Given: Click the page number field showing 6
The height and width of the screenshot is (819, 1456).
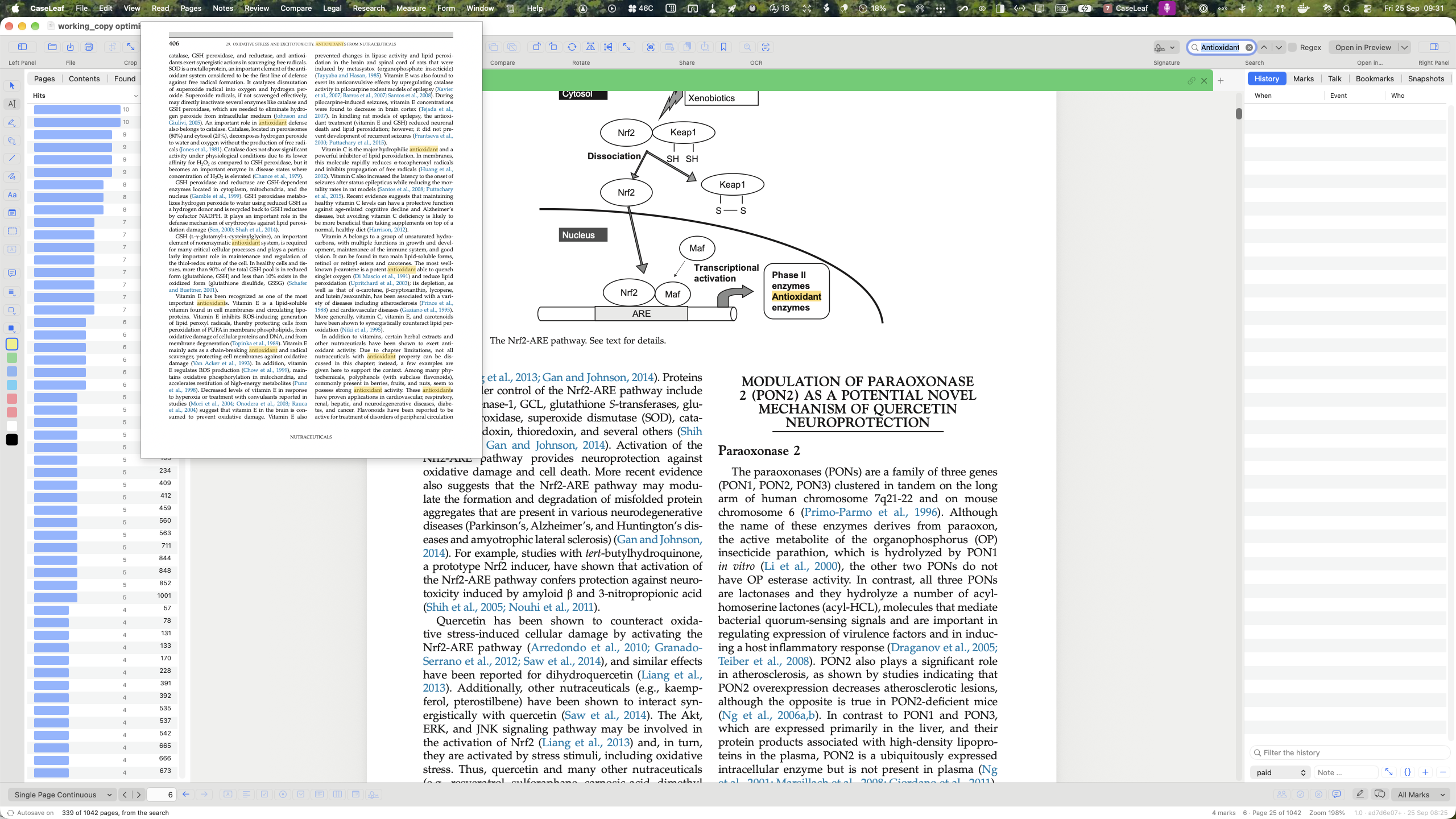Looking at the screenshot, I should 161,795.
